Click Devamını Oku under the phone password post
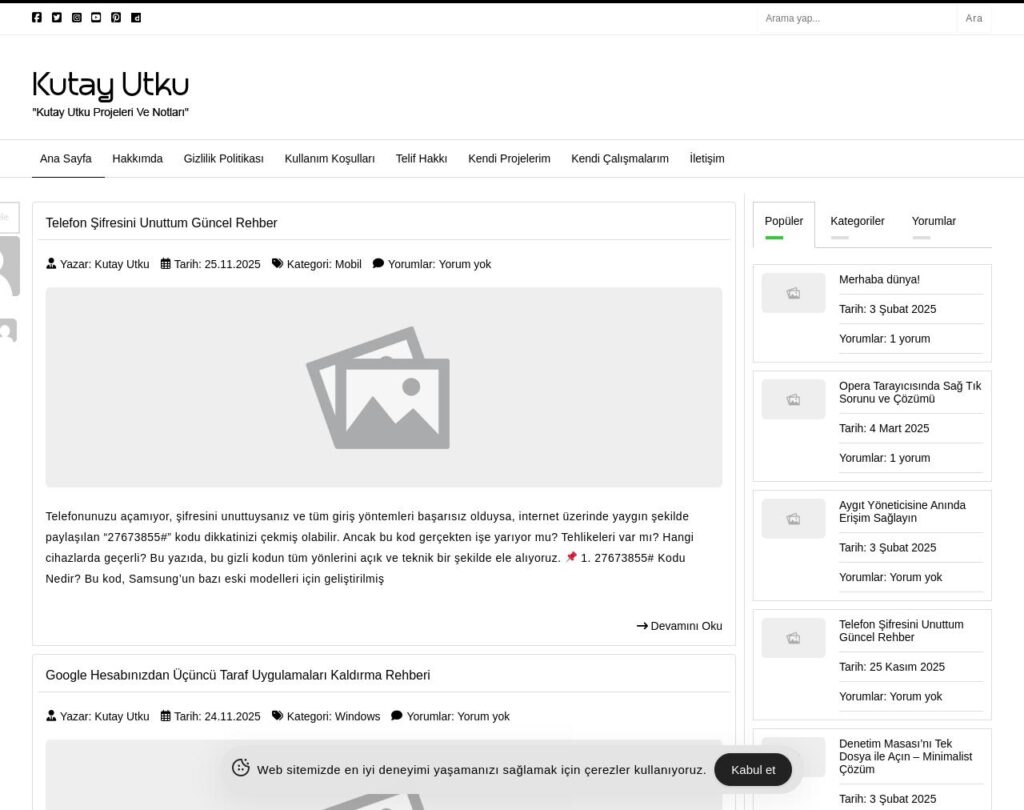The image size is (1024, 810). click(x=679, y=626)
